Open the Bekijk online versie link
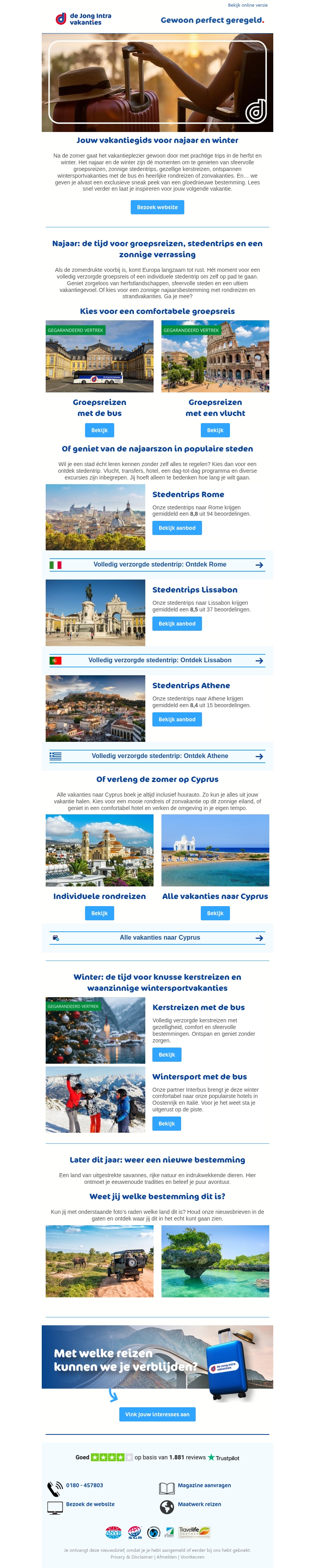The height and width of the screenshot is (1568, 315). click(x=248, y=5)
